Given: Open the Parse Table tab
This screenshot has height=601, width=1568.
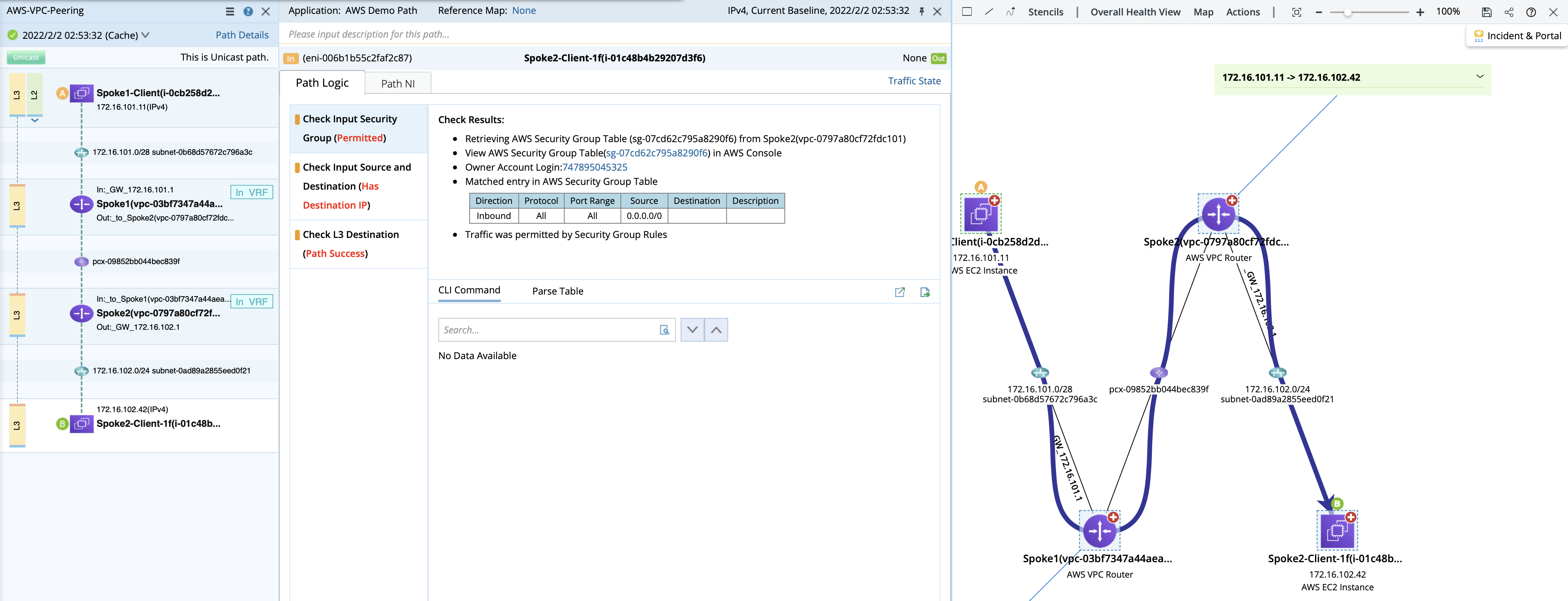Looking at the screenshot, I should [x=558, y=291].
